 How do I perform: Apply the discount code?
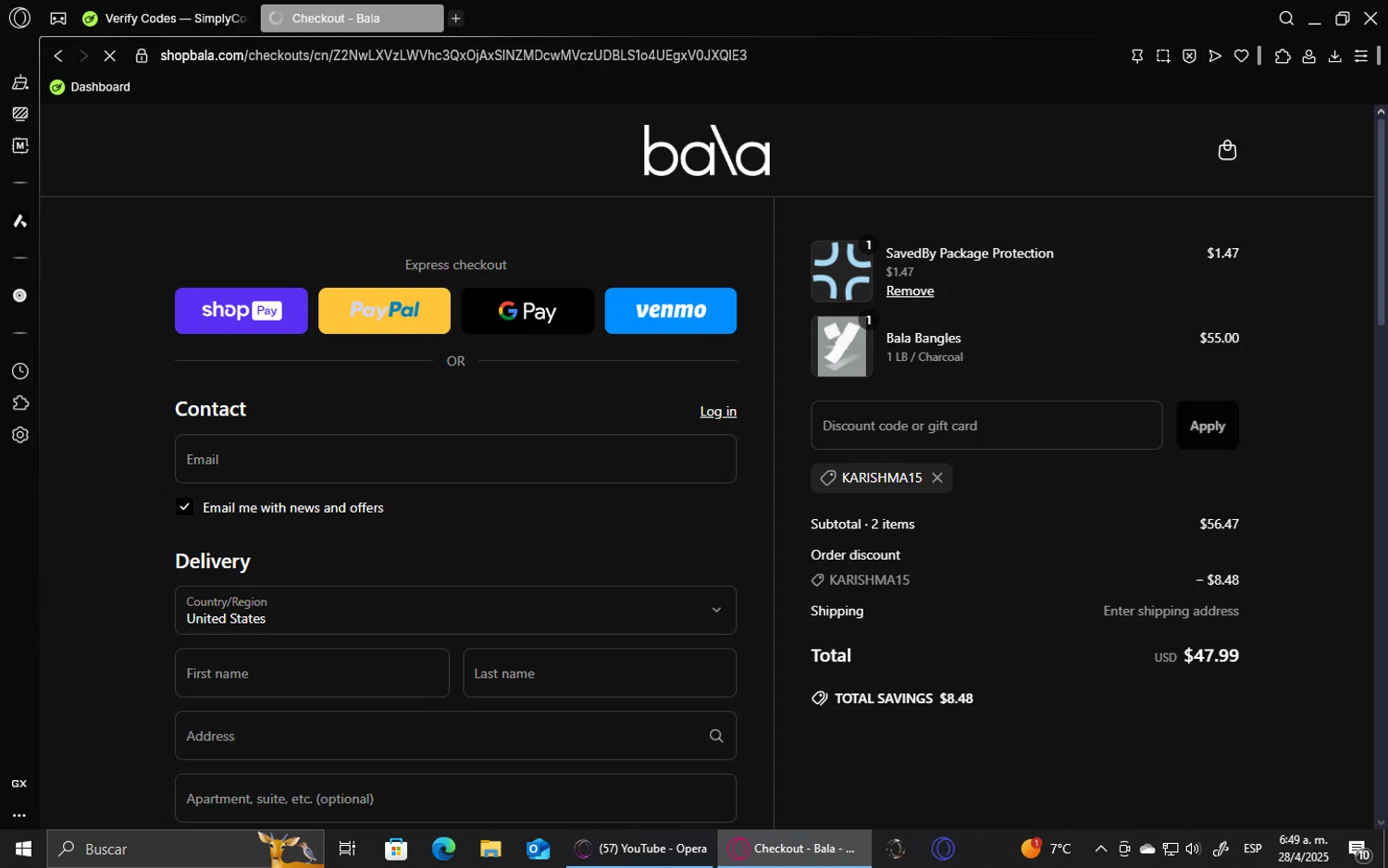[1208, 426]
